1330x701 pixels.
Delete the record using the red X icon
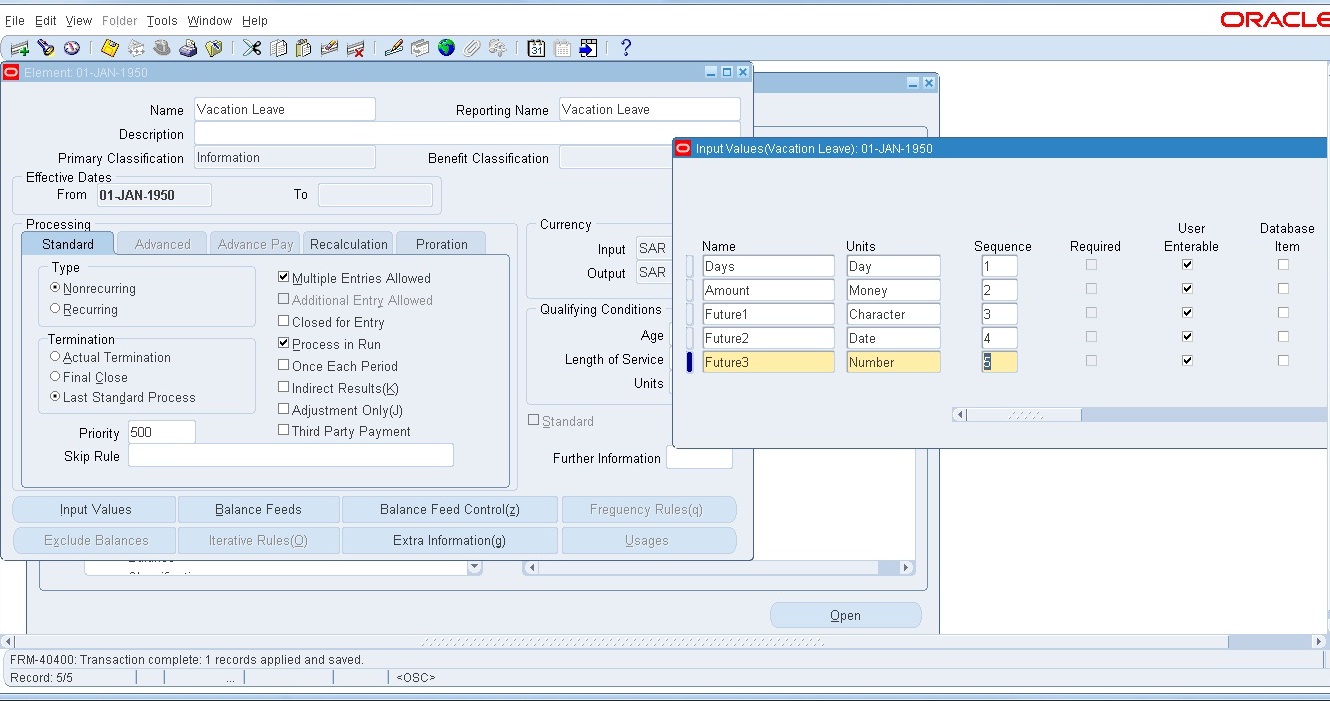pos(354,47)
